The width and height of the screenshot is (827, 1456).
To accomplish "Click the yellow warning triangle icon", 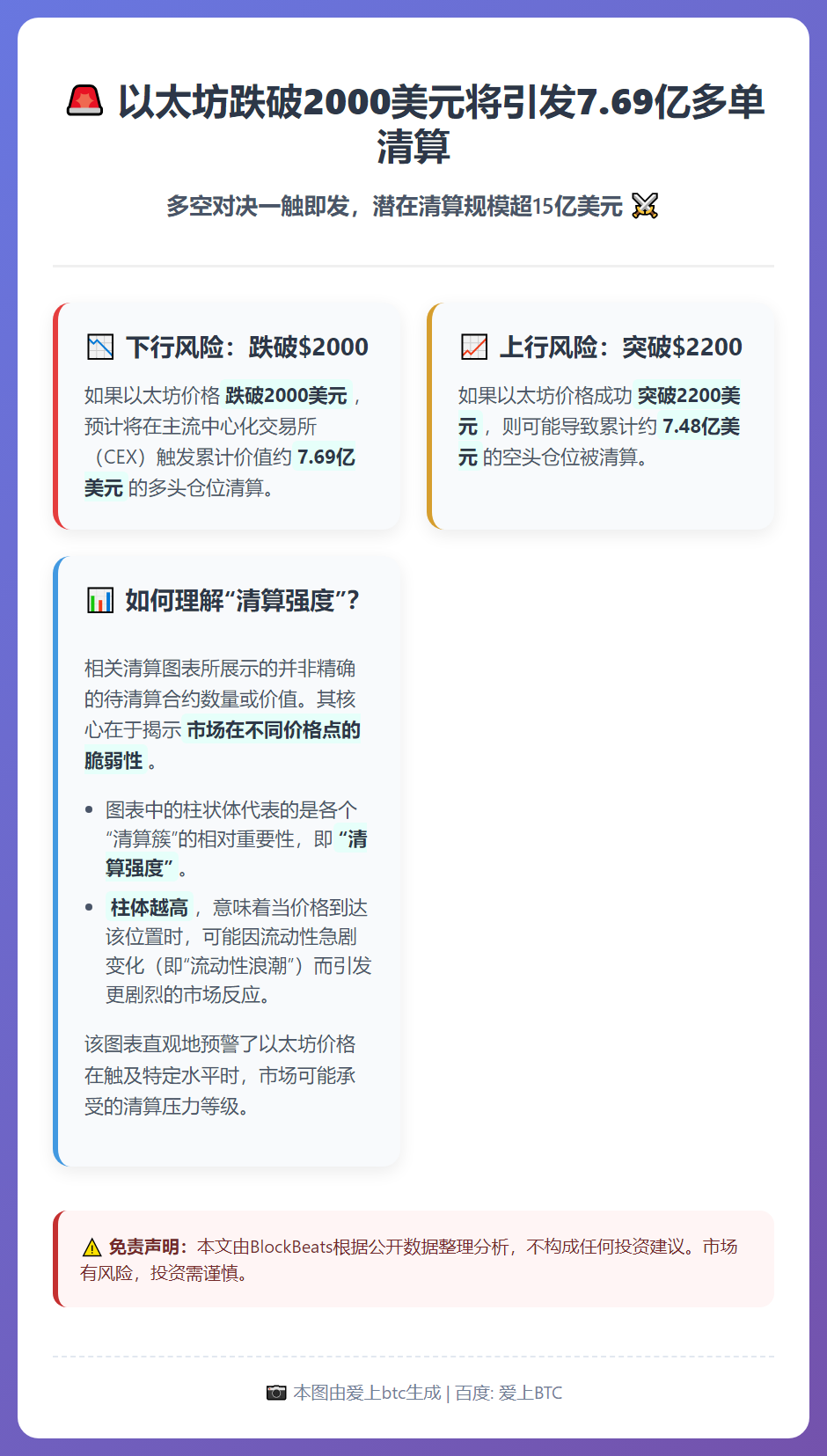I will tap(91, 1247).
